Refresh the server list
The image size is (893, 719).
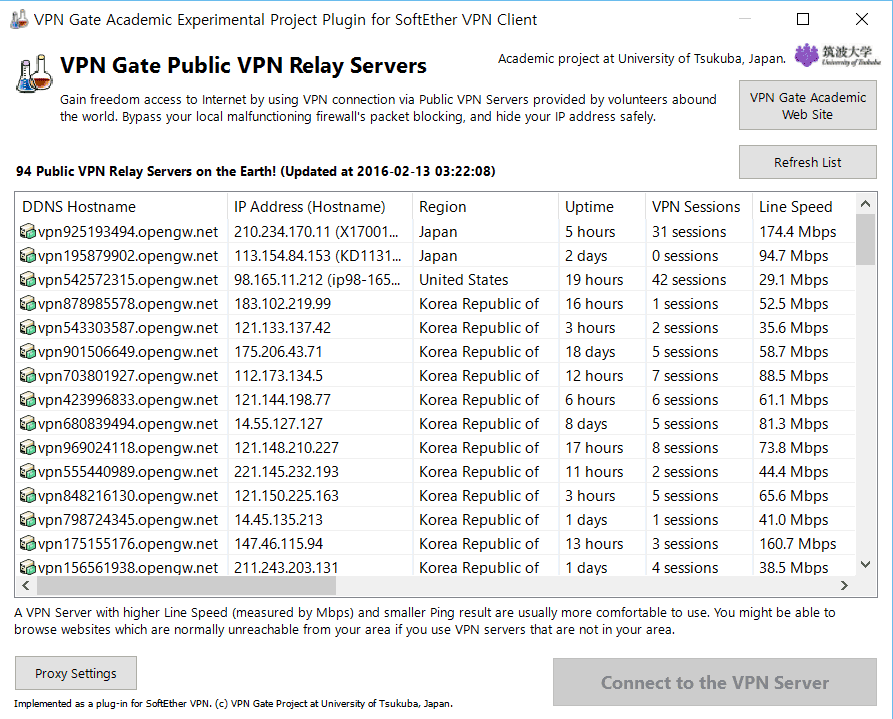pyautogui.click(x=808, y=162)
